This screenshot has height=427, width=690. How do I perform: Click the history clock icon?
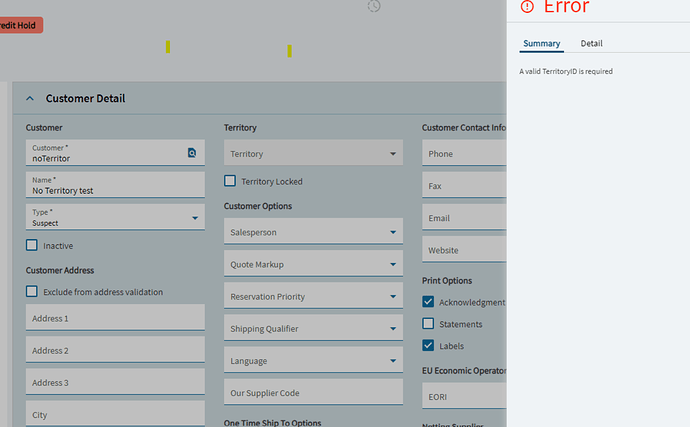point(374,6)
